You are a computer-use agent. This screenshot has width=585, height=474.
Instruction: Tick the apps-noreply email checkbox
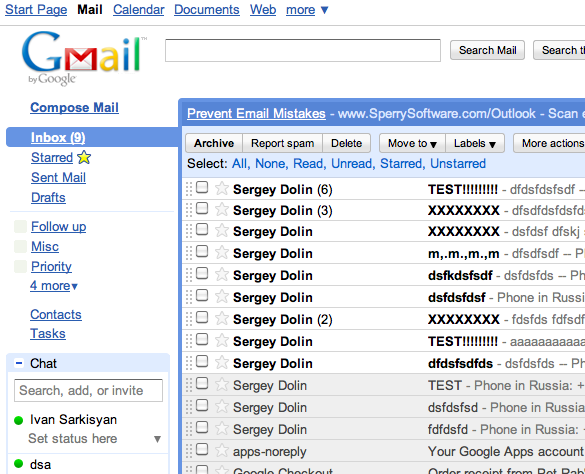(x=202, y=450)
